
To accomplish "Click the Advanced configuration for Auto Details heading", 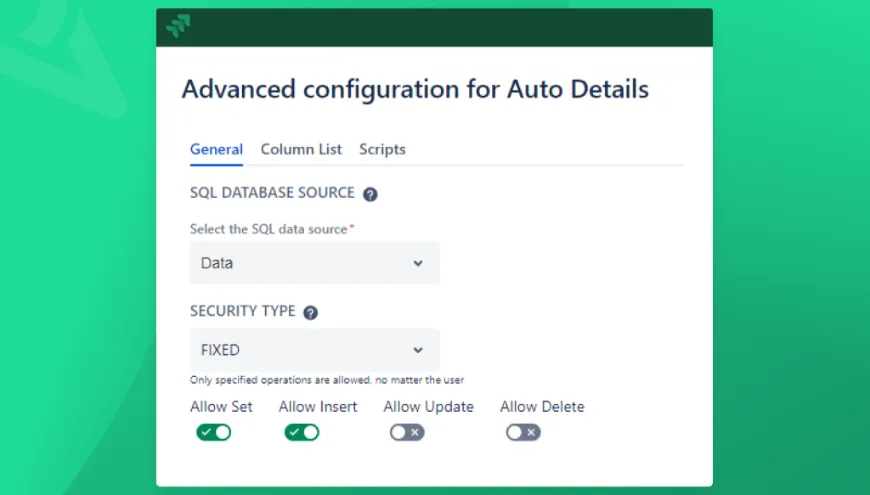I will (415, 89).
